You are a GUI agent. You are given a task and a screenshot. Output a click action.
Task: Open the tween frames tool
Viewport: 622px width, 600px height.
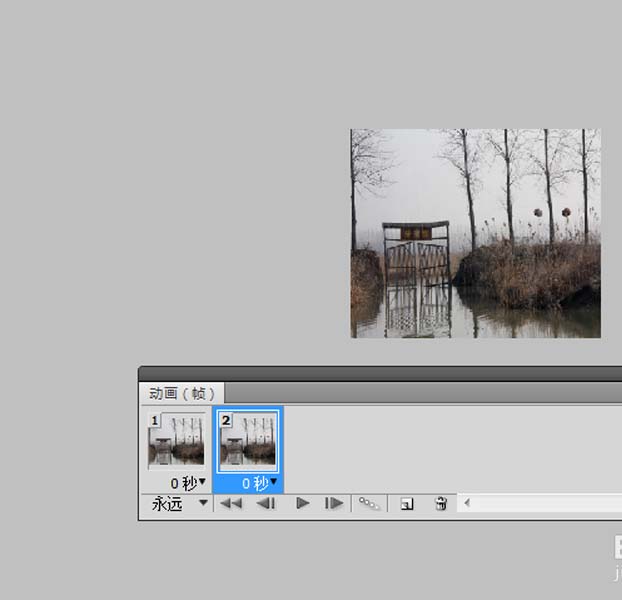click(369, 504)
